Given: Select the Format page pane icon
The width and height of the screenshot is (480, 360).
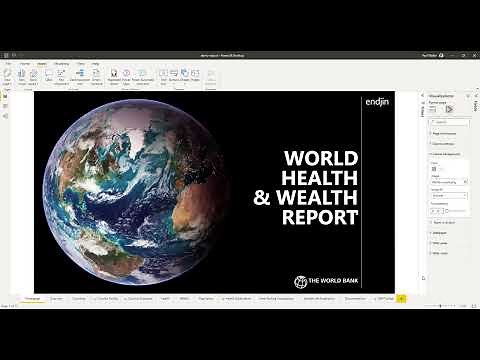Looking at the screenshot, I should (450, 109).
